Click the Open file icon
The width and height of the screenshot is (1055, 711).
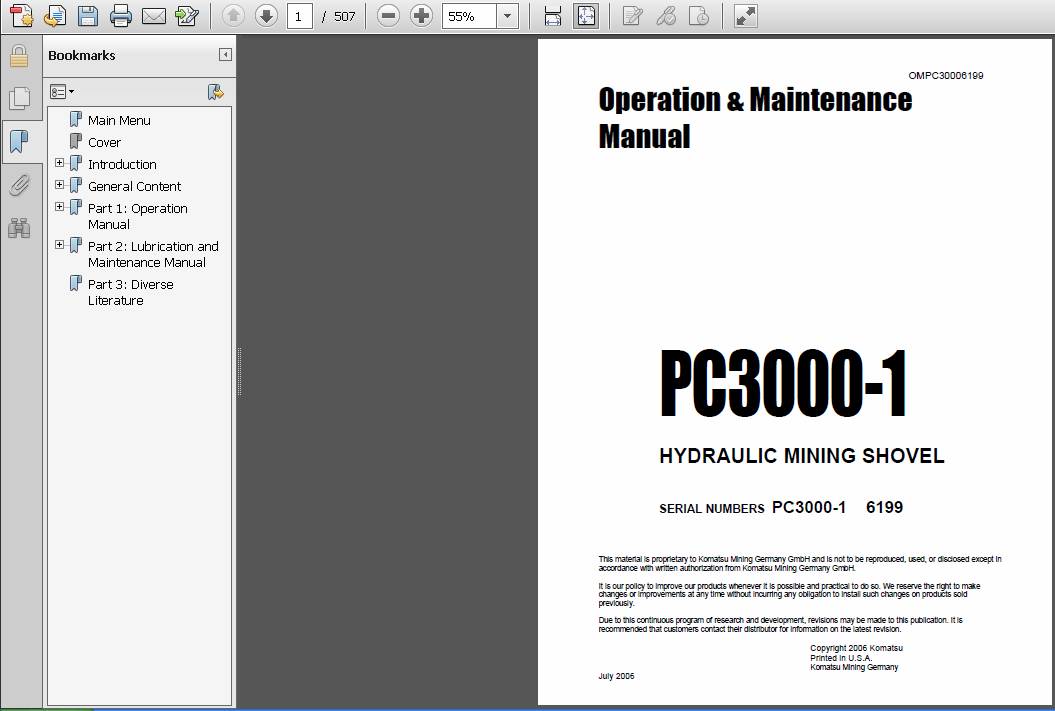[54, 15]
